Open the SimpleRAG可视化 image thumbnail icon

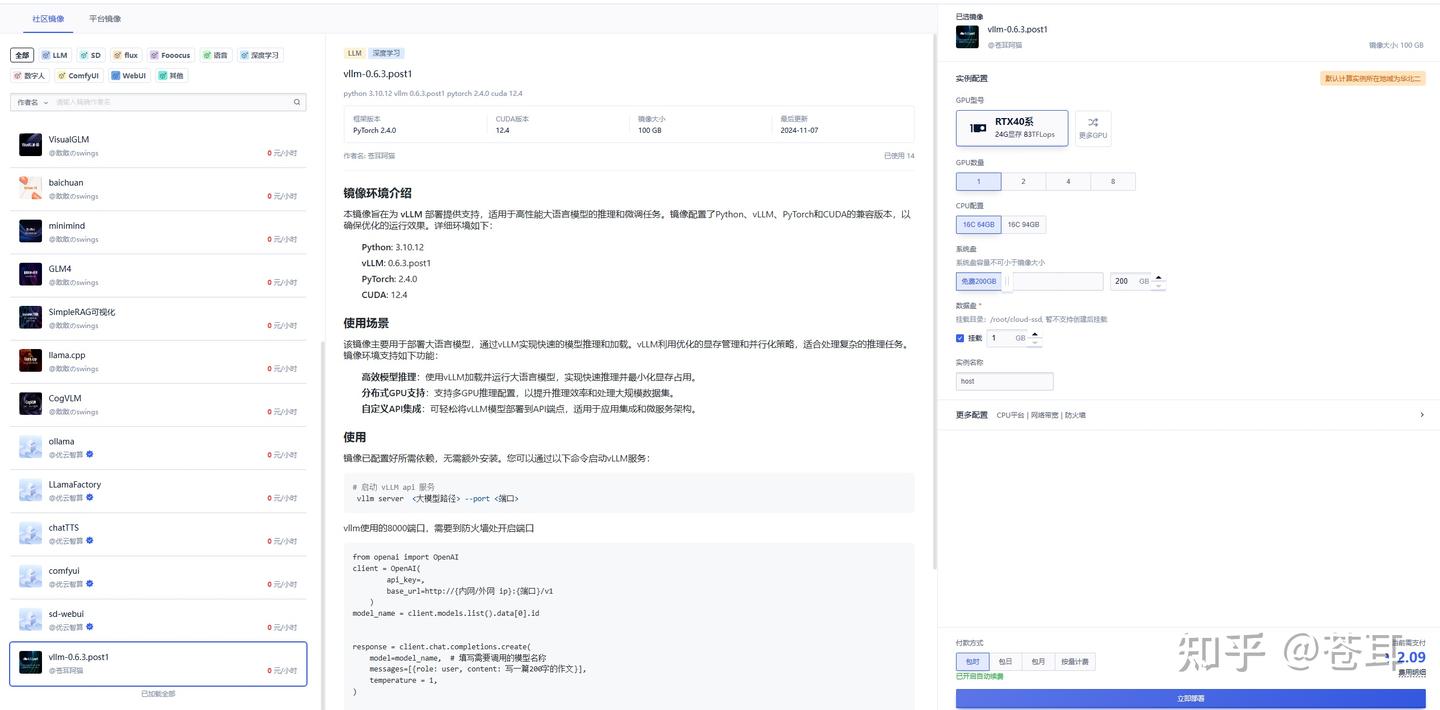coord(30,317)
